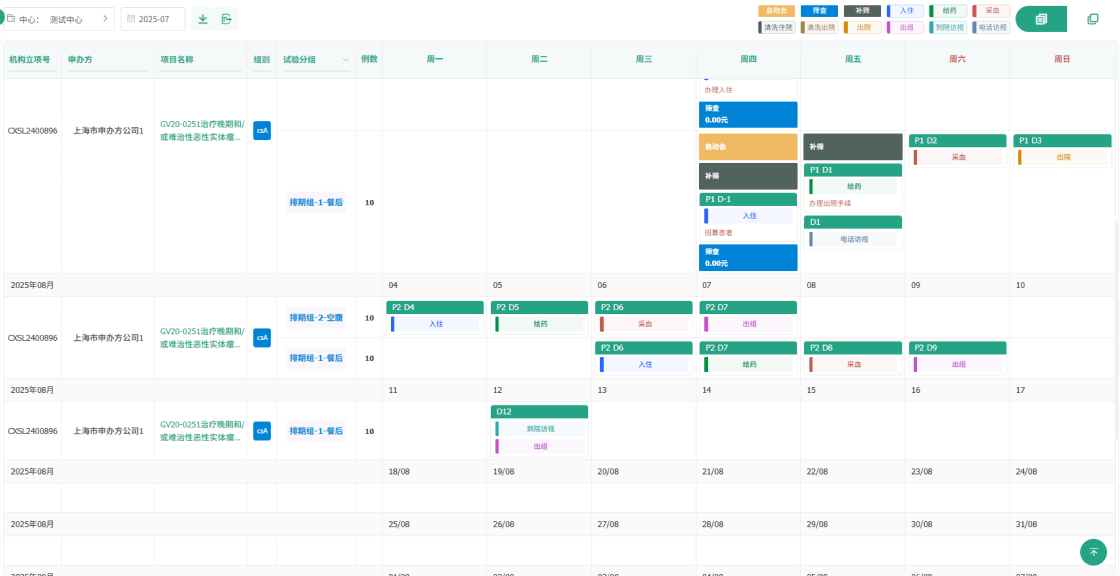The image size is (1120, 576).
Task: Open the GV20-0251 project link in the D12 row
Action: click(x=201, y=431)
